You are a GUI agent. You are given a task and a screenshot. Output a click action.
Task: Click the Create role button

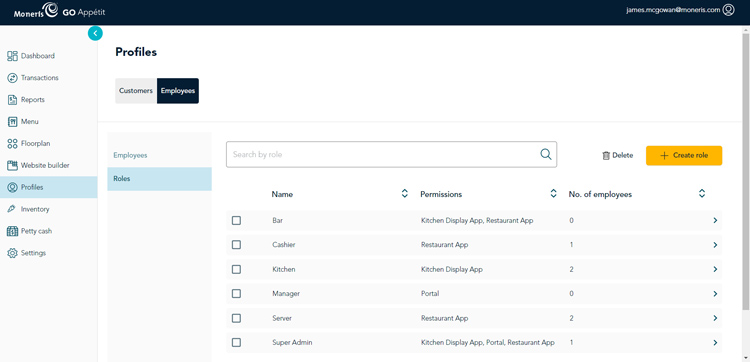(684, 155)
